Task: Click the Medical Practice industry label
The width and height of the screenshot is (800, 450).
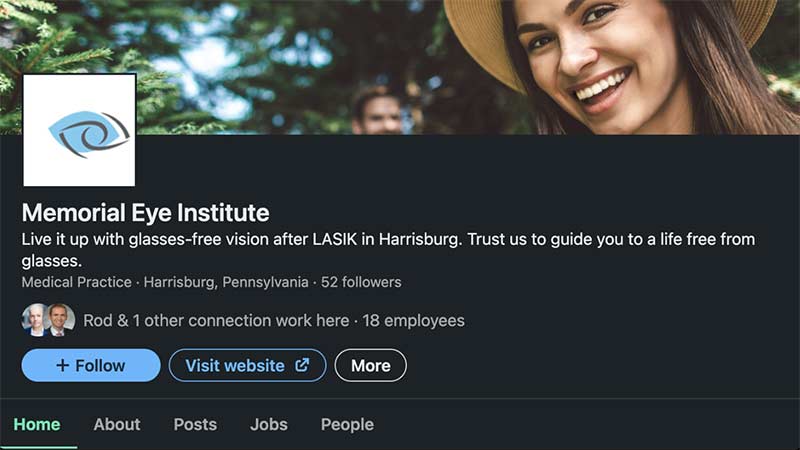Action: (x=76, y=282)
